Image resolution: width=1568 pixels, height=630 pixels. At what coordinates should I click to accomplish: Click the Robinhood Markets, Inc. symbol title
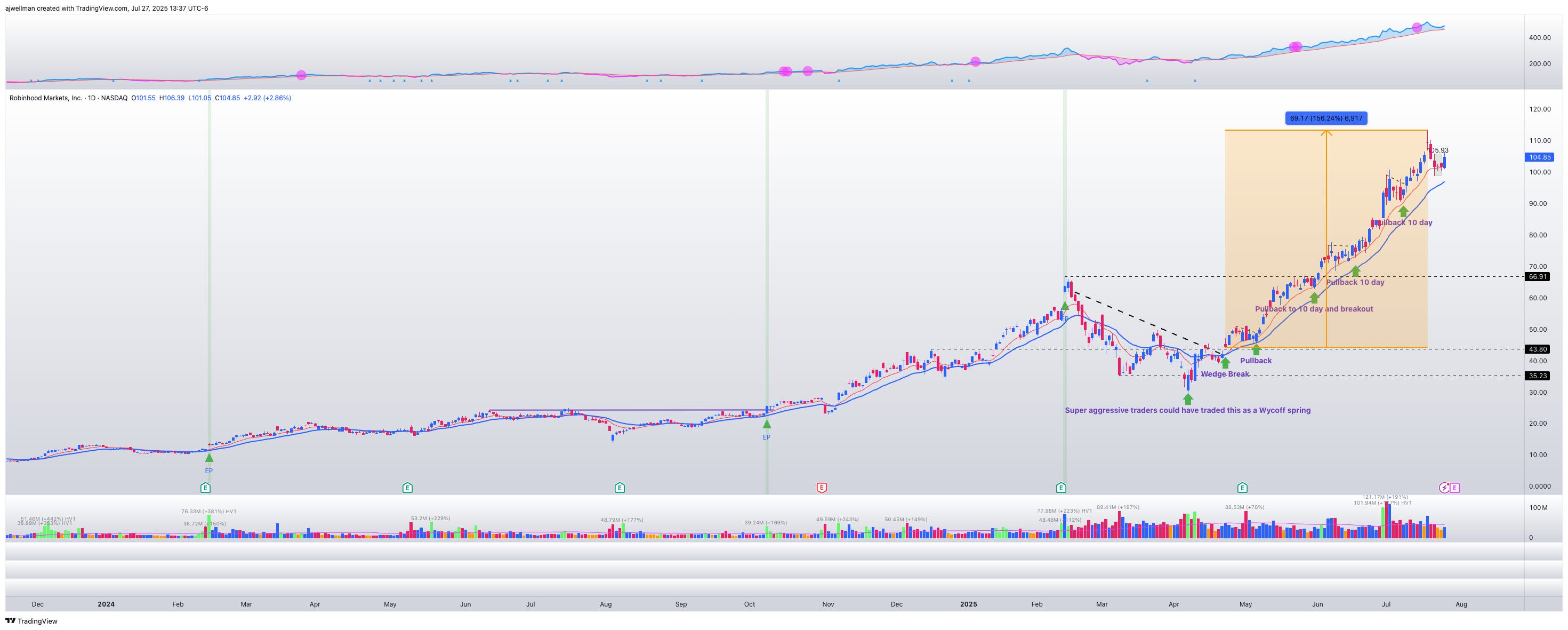45,98
